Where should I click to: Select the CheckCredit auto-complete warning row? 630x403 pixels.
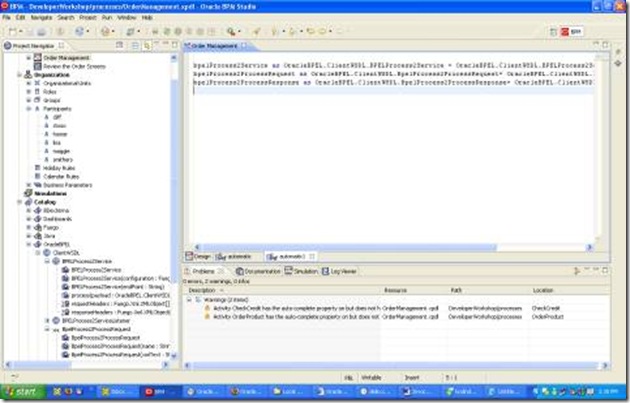pyautogui.click(x=396, y=308)
